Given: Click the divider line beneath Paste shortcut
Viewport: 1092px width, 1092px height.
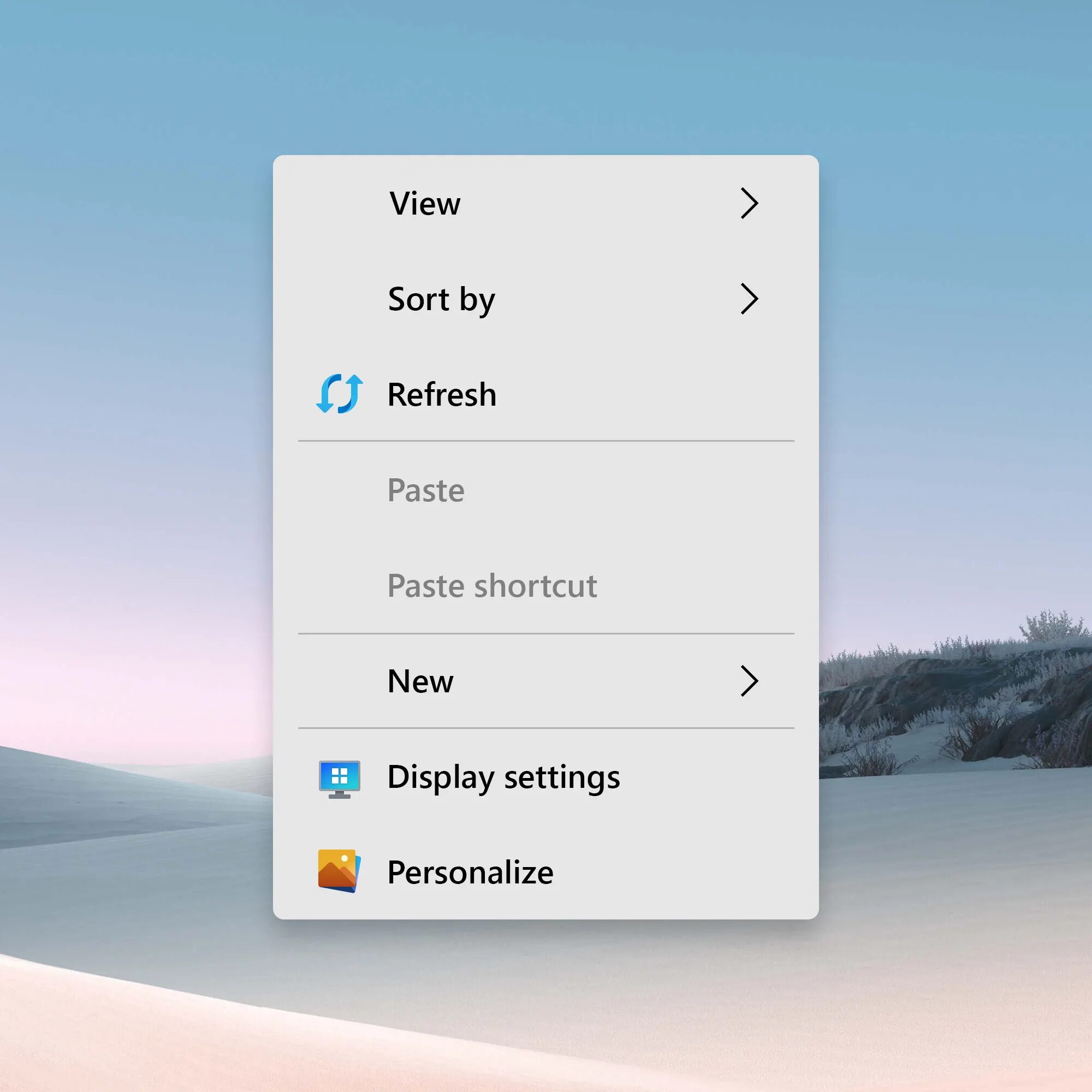Looking at the screenshot, I should [546, 633].
